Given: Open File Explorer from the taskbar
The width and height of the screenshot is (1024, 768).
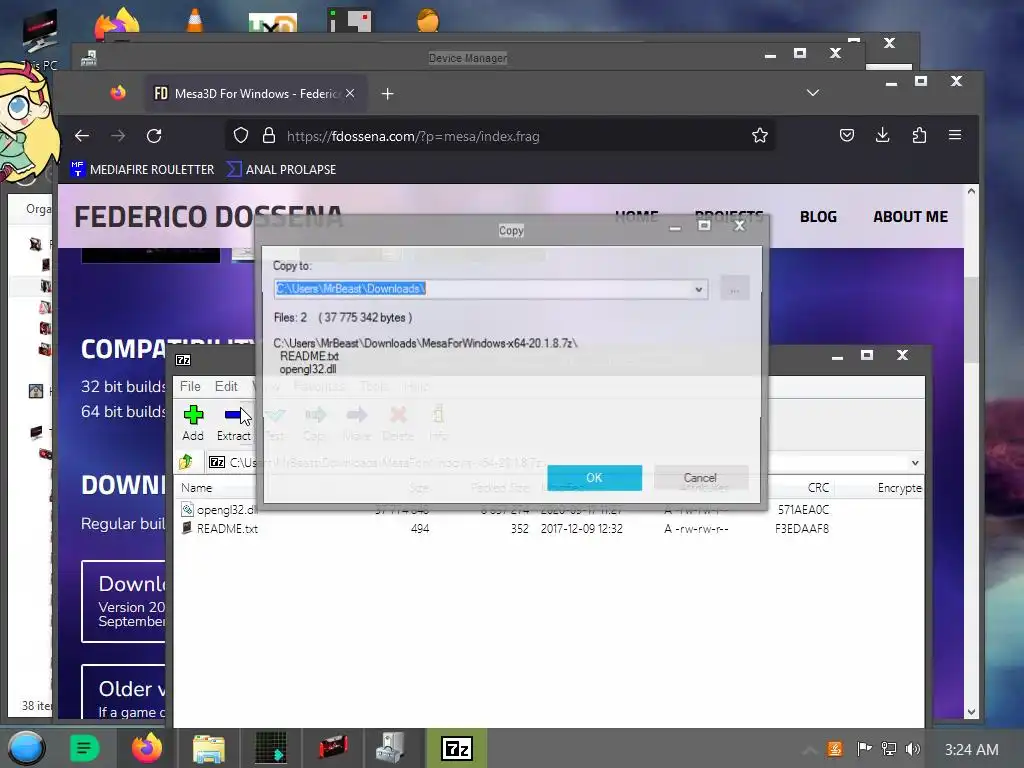Looking at the screenshot, I should click(209, 748).
